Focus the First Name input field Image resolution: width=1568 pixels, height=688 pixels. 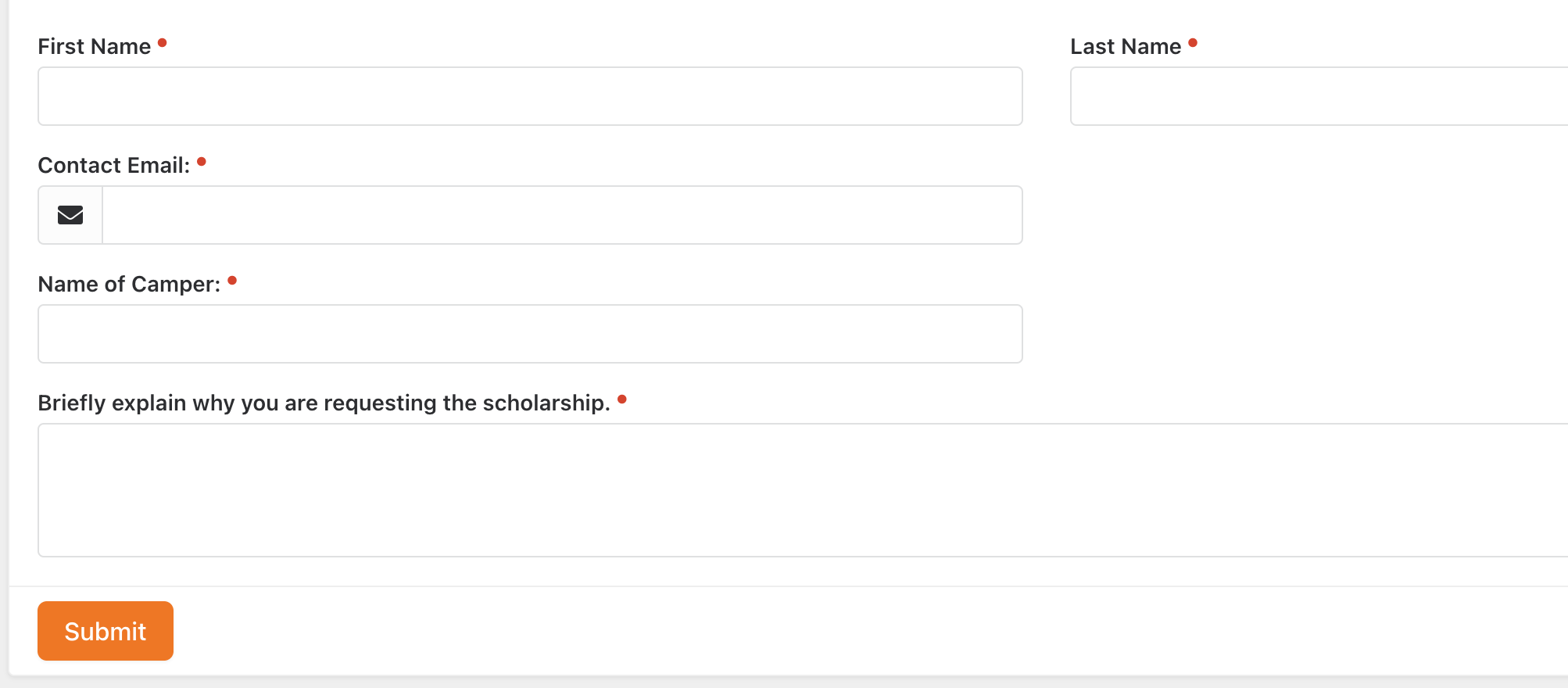click(530, 96)
